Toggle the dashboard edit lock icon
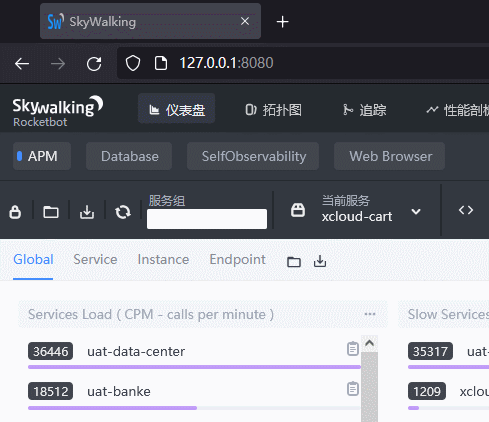This screenshot has width=489, height=422. [15, 211]
